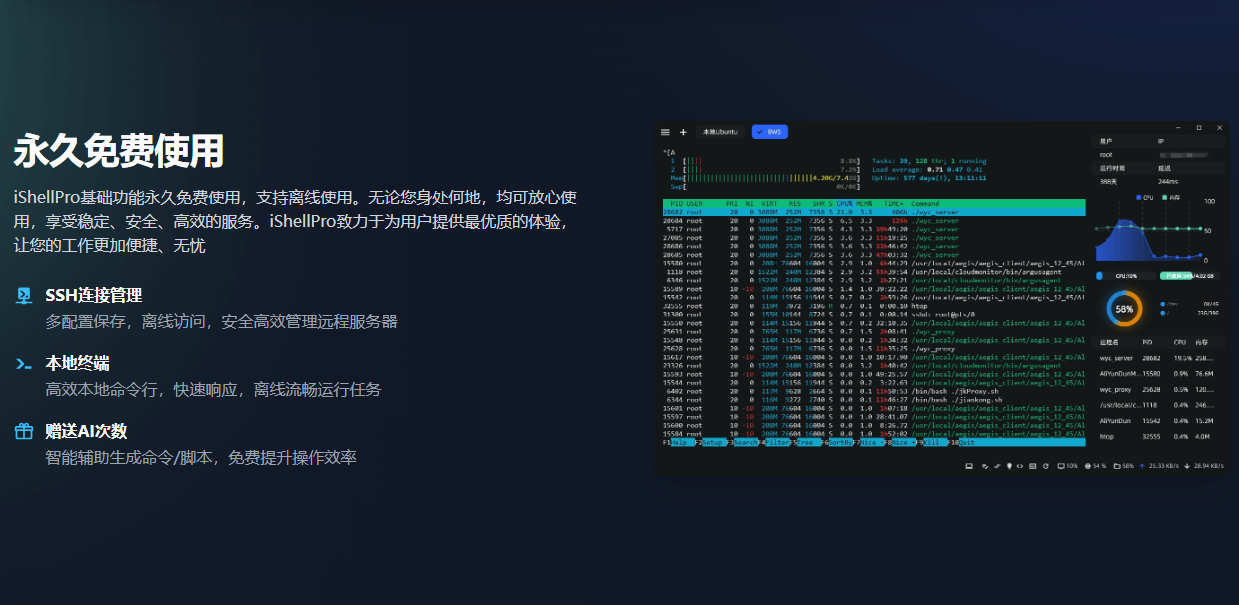The width and height of the screenshot is (1239, 605).
Task: Select htop row in right process table
Action: tap(1158, 436)
